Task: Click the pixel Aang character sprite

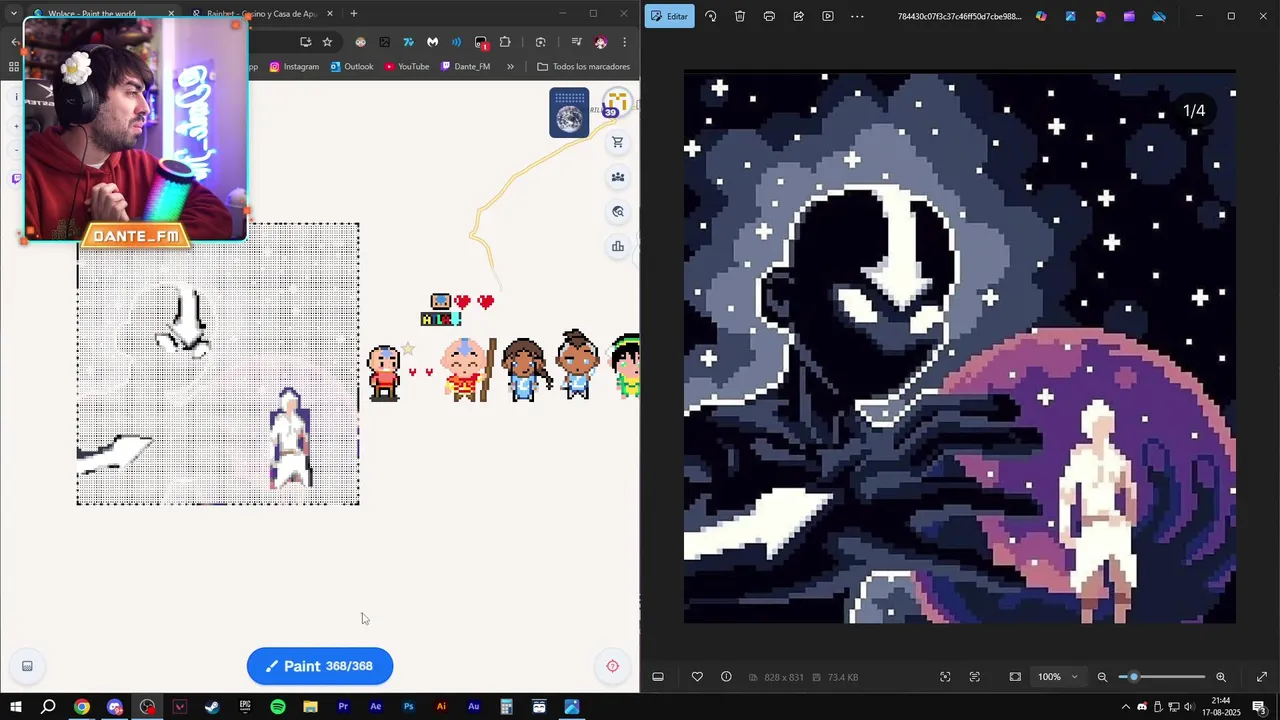Action: pyautogui.click(x=466, y=369)
